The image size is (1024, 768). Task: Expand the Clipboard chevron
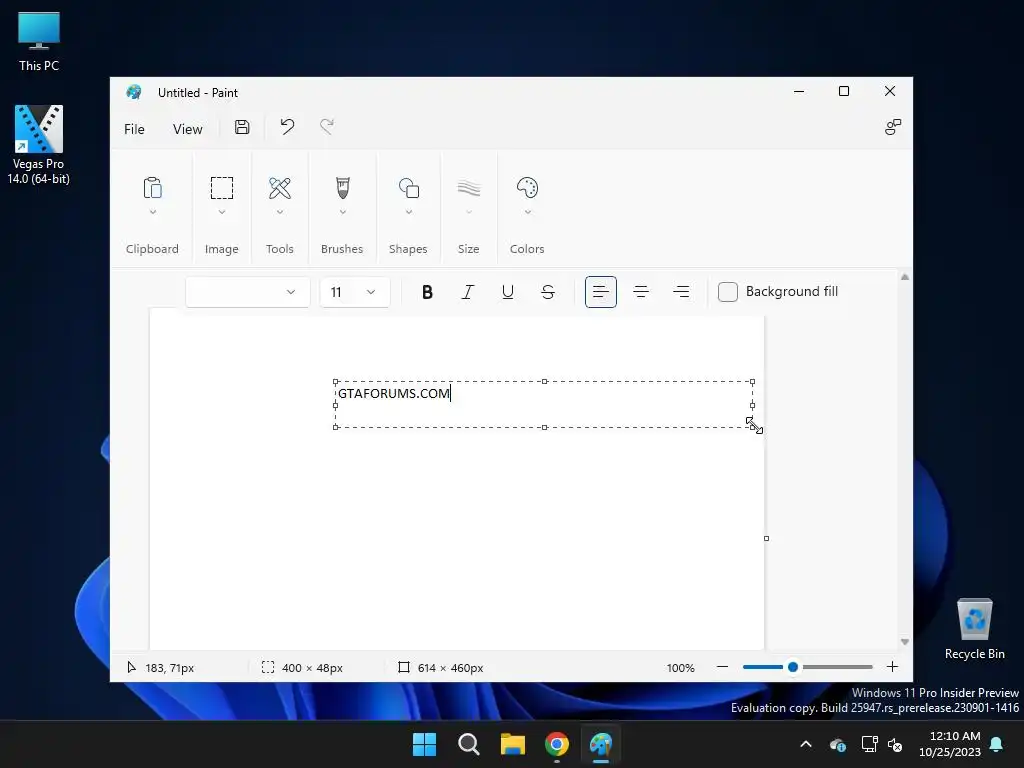153,212
